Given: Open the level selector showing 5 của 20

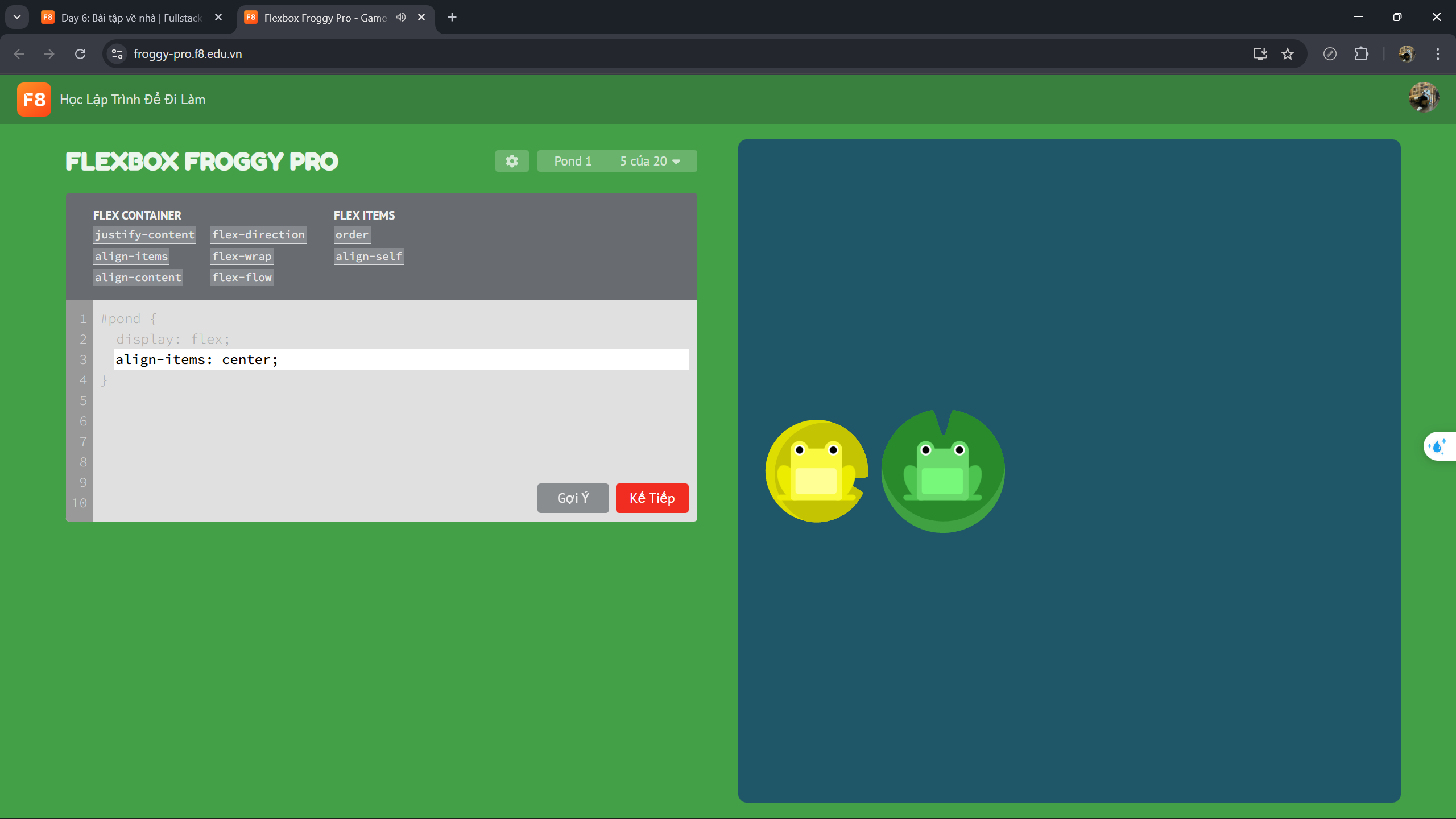Looking at the screenshot, I should 651,161.
